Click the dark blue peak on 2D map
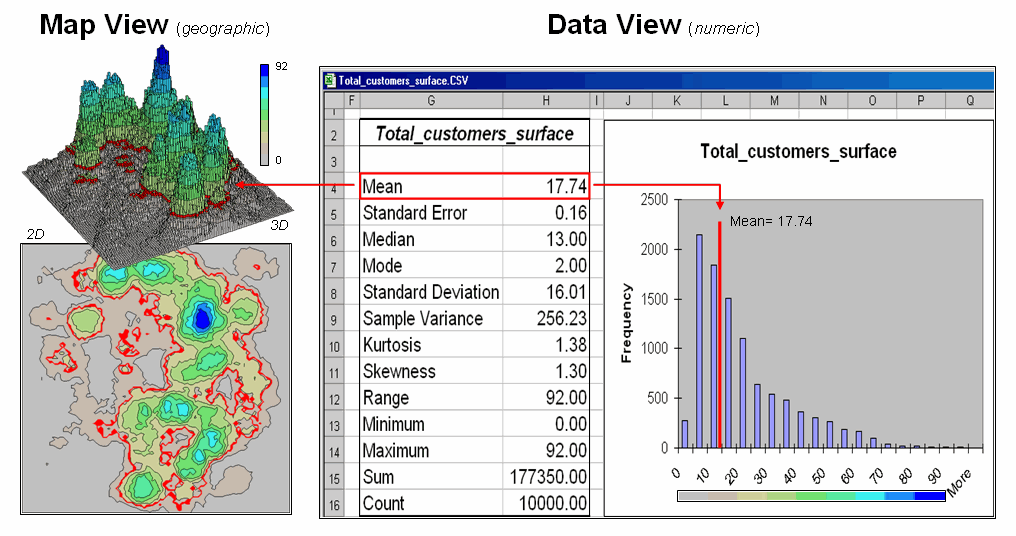1016x536 pixels. tap(202, 318)
